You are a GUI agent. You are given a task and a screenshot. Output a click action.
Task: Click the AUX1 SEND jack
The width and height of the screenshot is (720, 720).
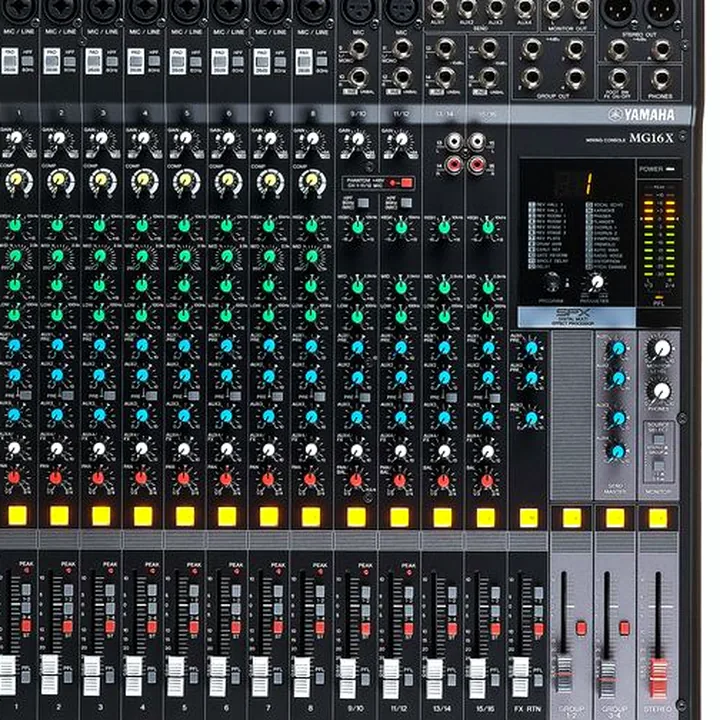point(437,8)
